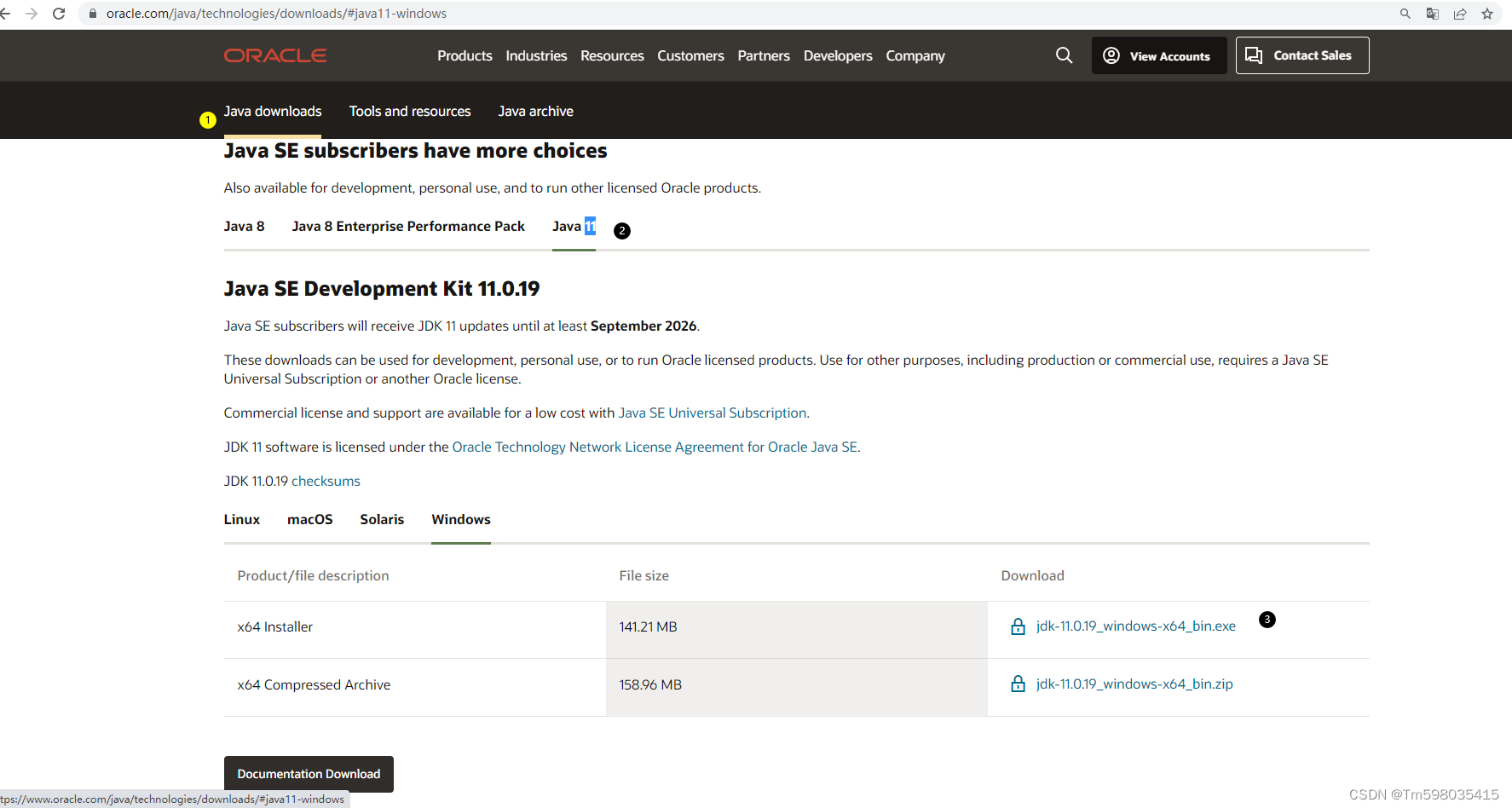Open the Java SE Universal Subscription link
The width and height of the screenshot is (1512, 808).
(713, 413)
